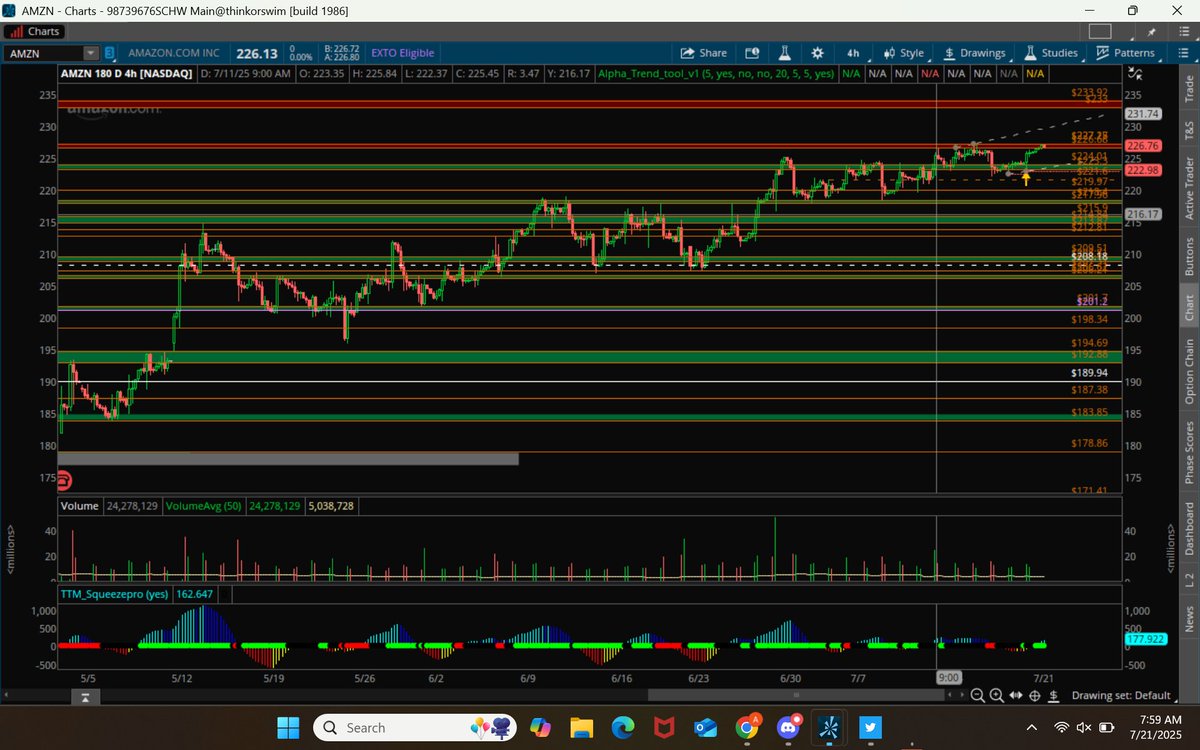1200x750 pixels.
Task: Click the dollar drawing icon at chart bottom
Action: click(x=1055, y=695)
